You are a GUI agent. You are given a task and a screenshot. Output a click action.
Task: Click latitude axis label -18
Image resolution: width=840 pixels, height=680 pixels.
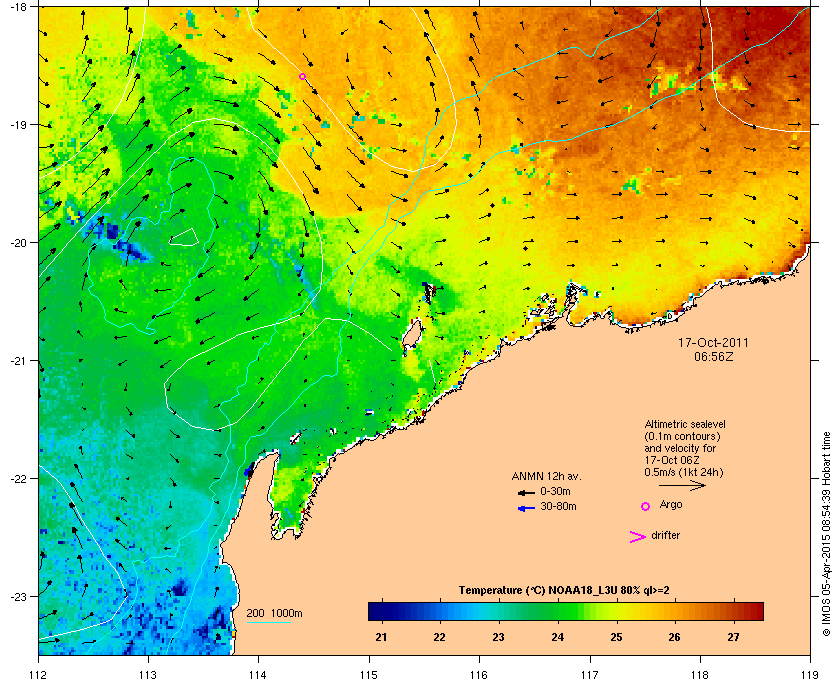point(20,6)
